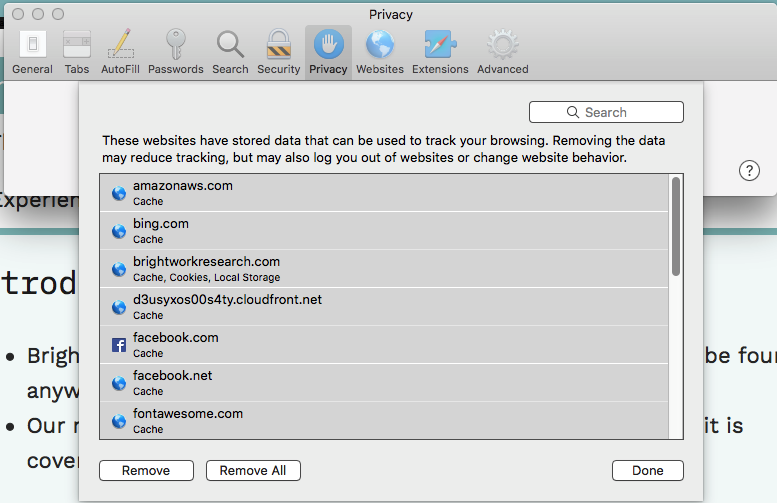Click the magnifier icon in the search field
Viewport: 777px width, 503px height.
[x=573, y=112]
